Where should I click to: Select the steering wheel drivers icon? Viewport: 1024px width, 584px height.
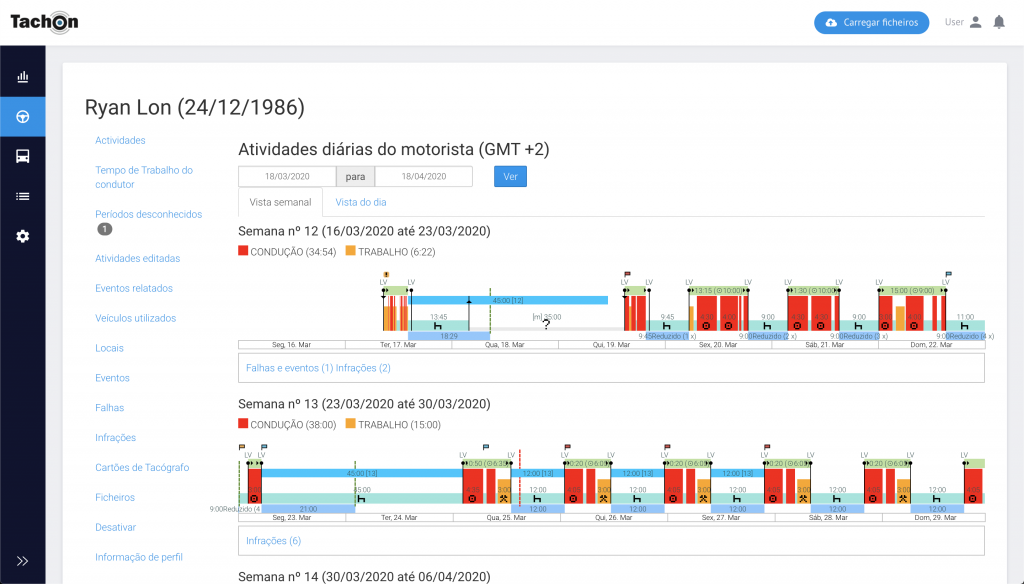[22, 117]
